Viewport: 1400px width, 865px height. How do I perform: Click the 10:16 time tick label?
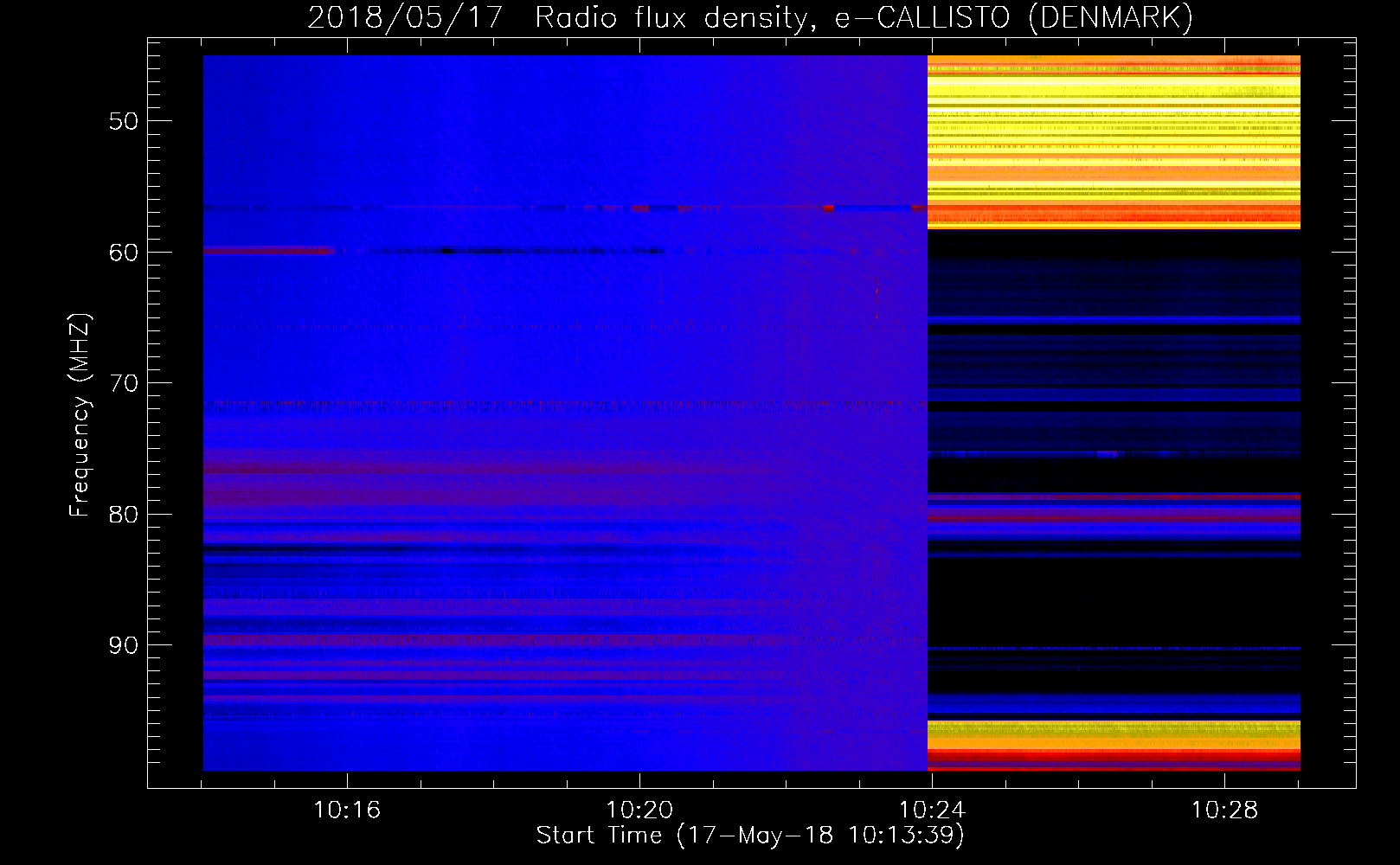coord(347,811)
